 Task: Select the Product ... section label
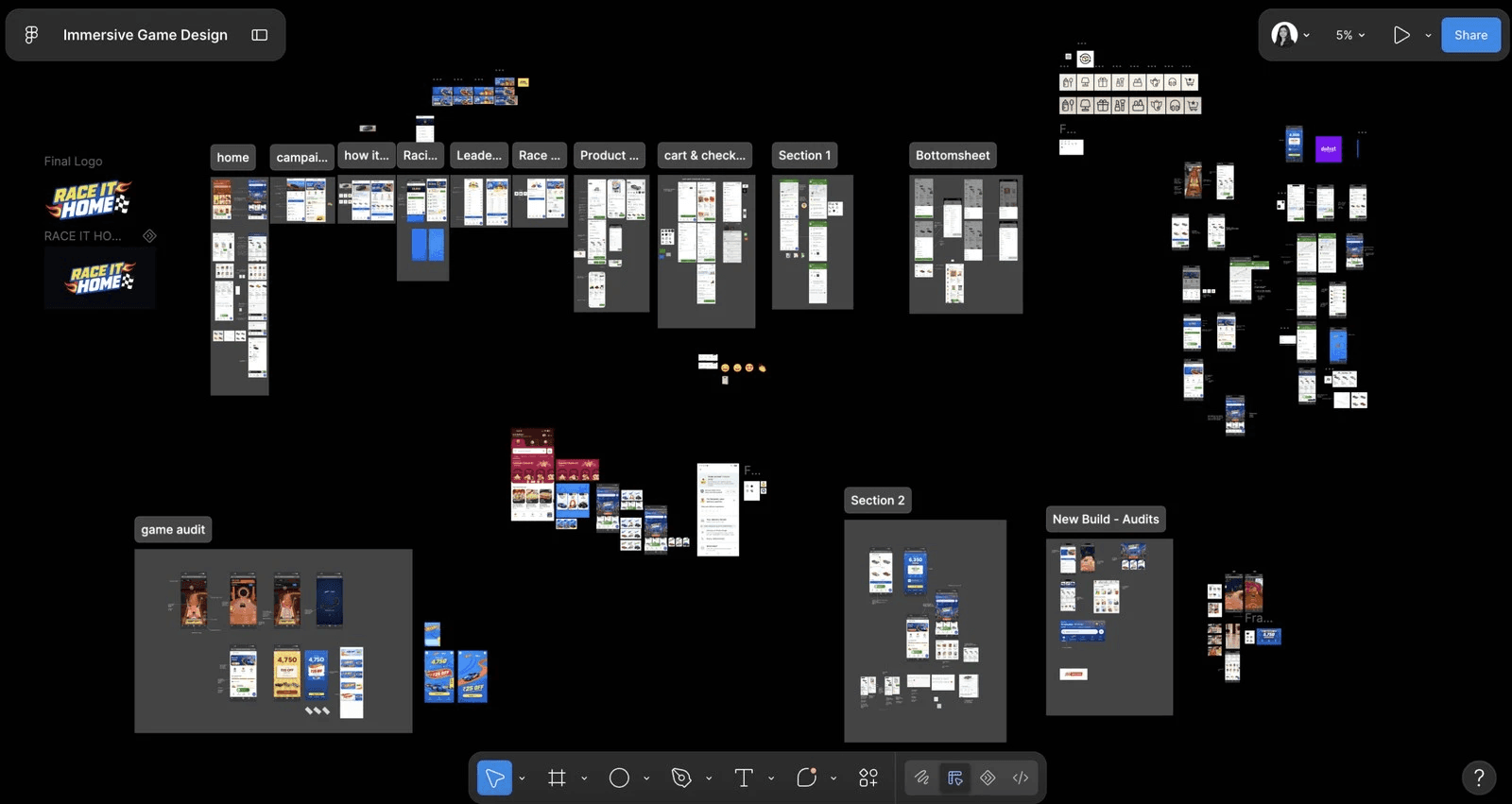(610, 156)
